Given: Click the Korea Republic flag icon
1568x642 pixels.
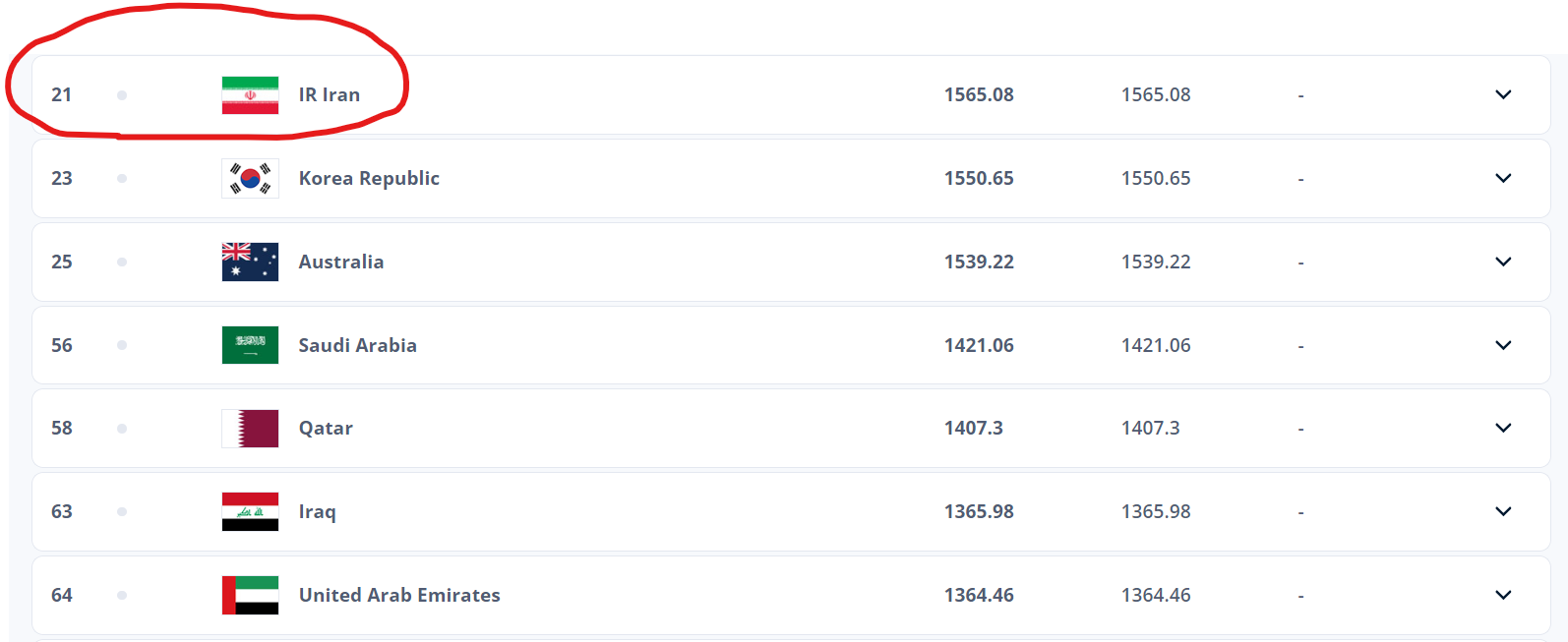Looking at the screenshot, I should [250, 179].
